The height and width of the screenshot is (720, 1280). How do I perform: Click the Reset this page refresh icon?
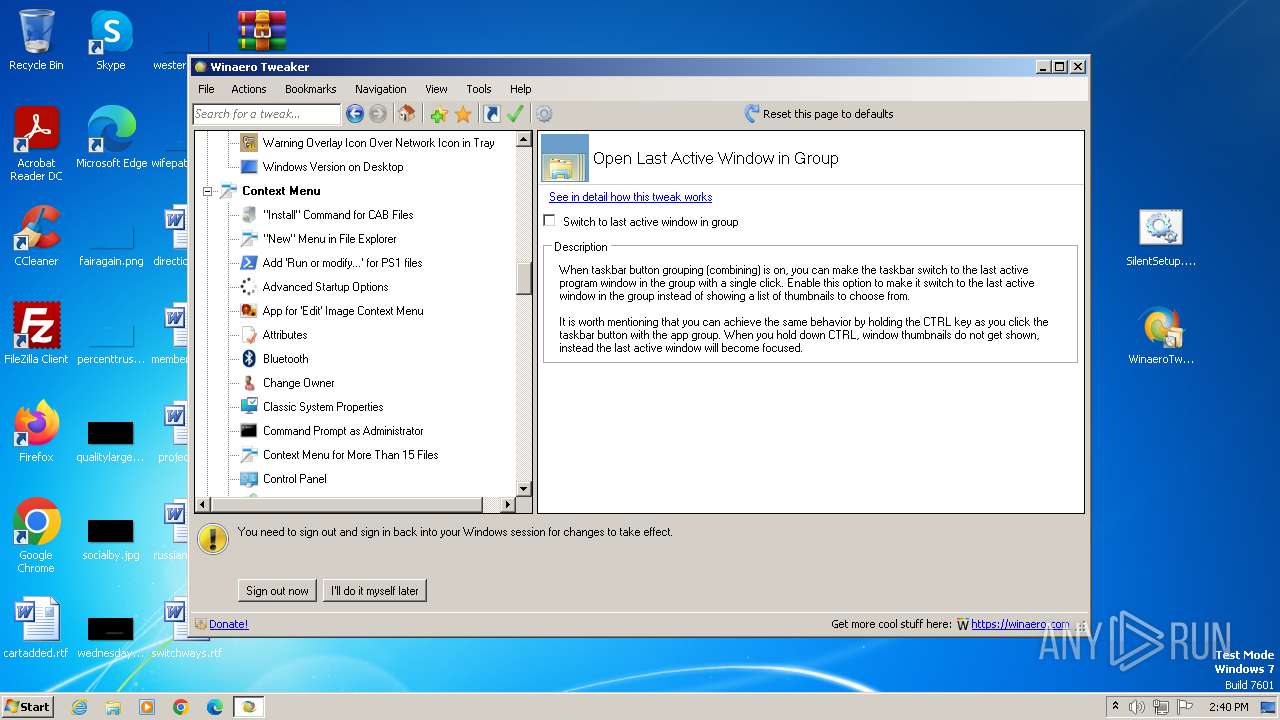click(752, 114)
